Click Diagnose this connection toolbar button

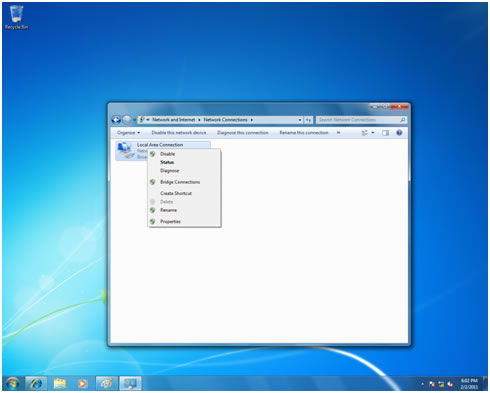[243, 133]
